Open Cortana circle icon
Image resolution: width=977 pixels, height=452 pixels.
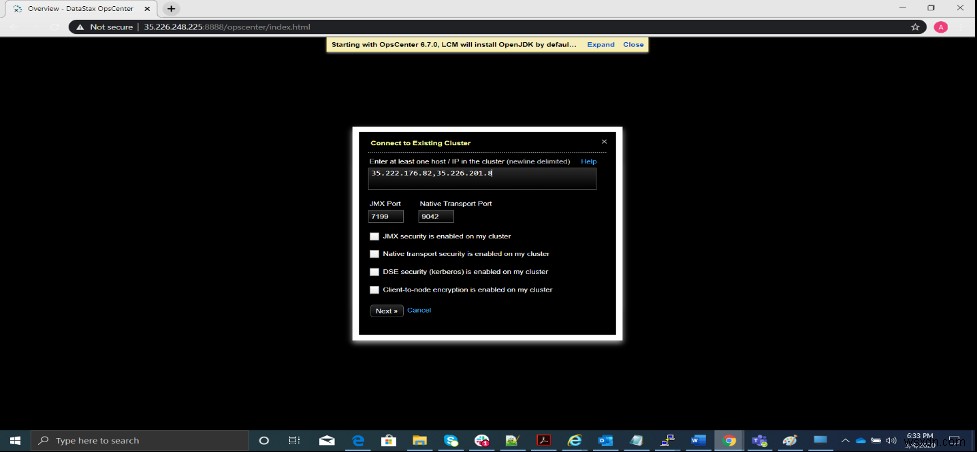[x=264, y=440]
